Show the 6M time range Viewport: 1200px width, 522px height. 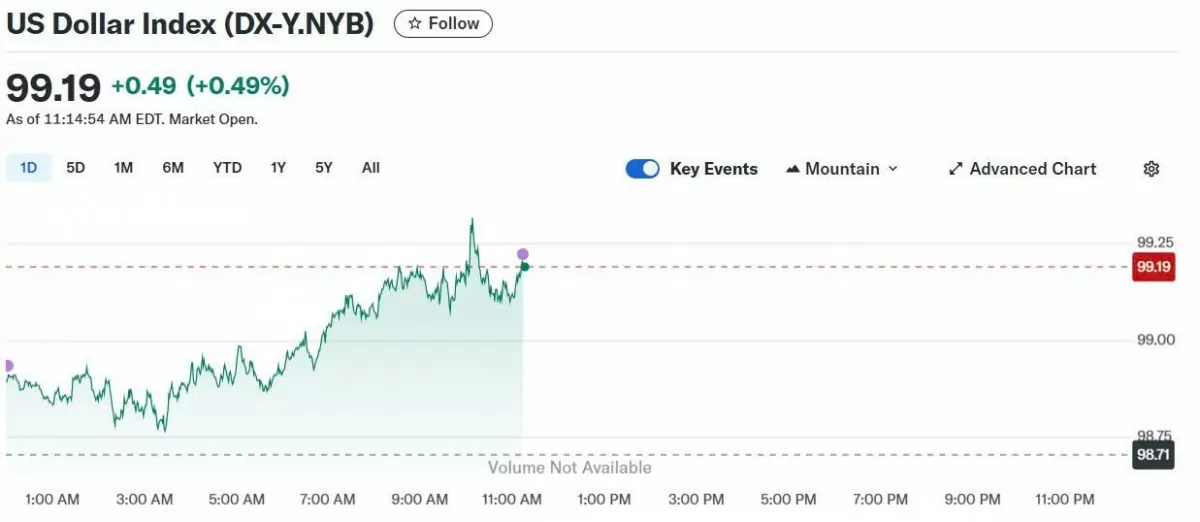(173, 168)
